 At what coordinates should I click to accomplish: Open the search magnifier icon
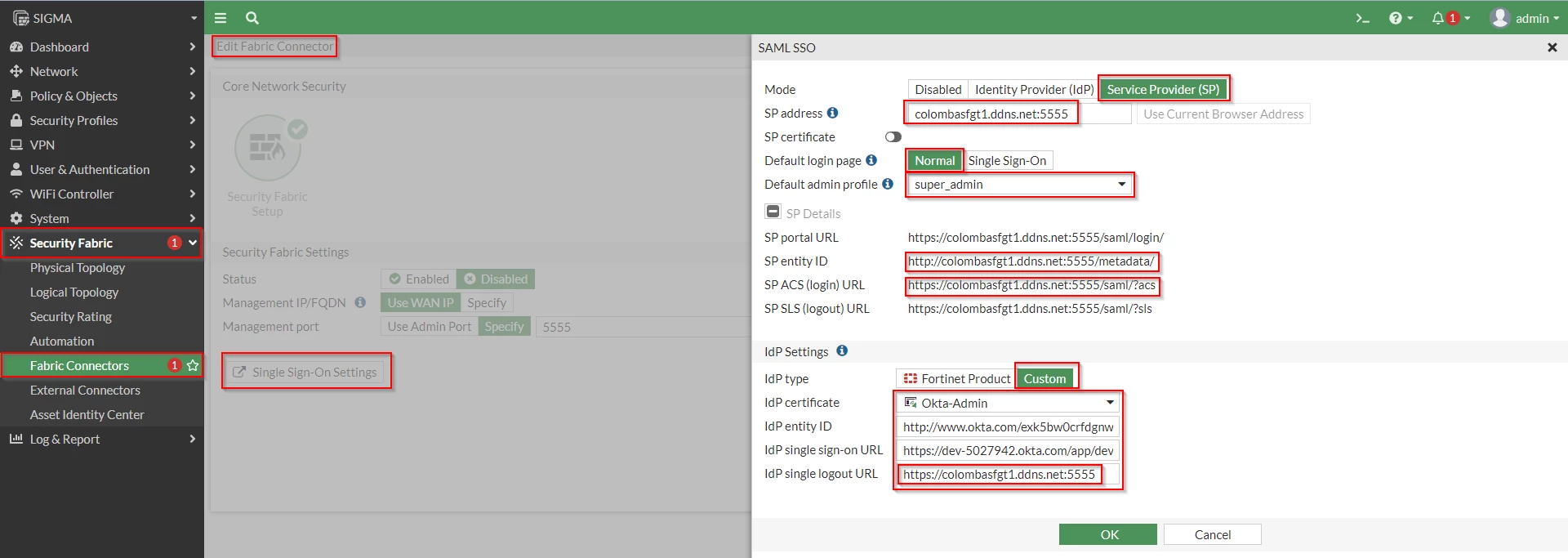pos(252,17)
